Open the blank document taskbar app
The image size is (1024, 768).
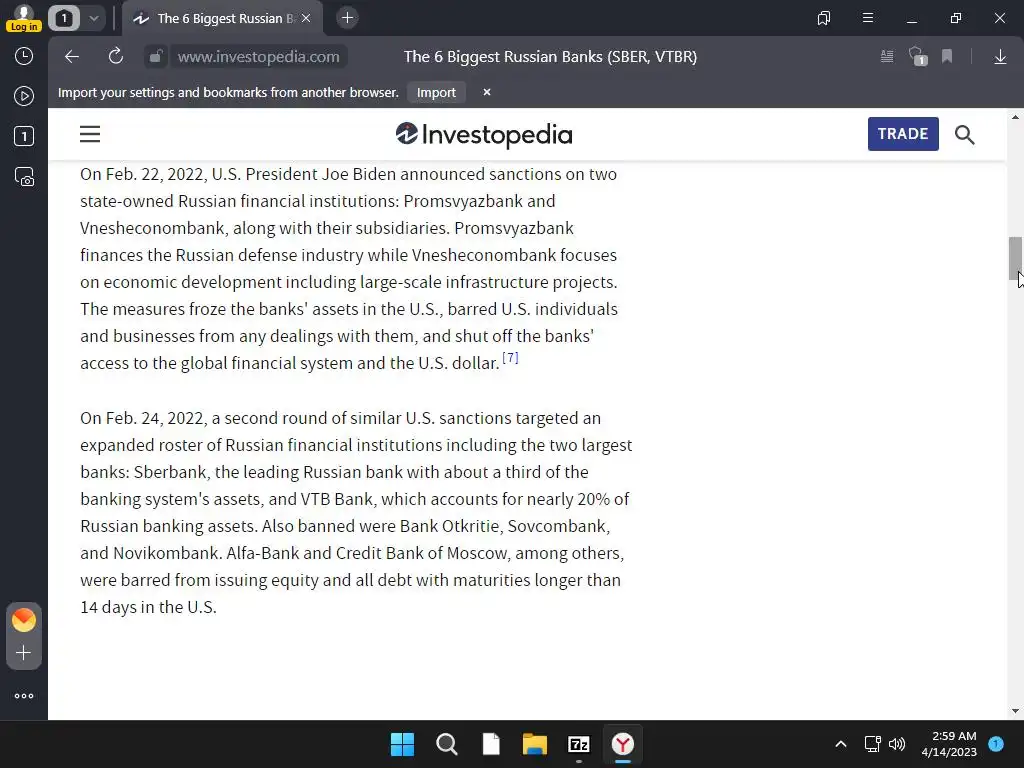point(491,744)
